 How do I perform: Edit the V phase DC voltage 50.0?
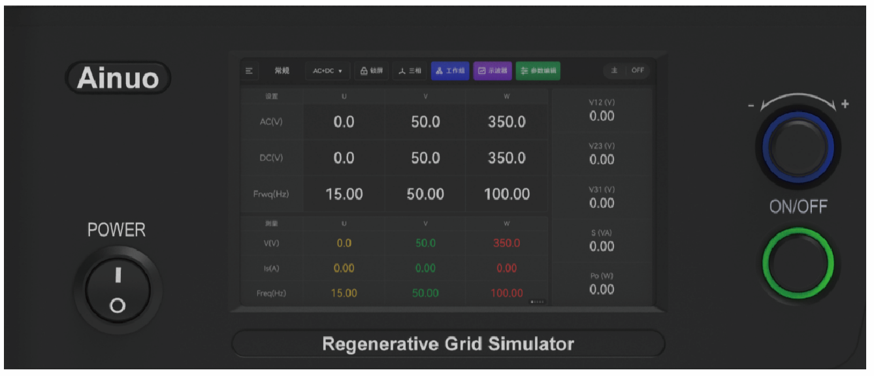pyautogui.click(x=425, y=158)
